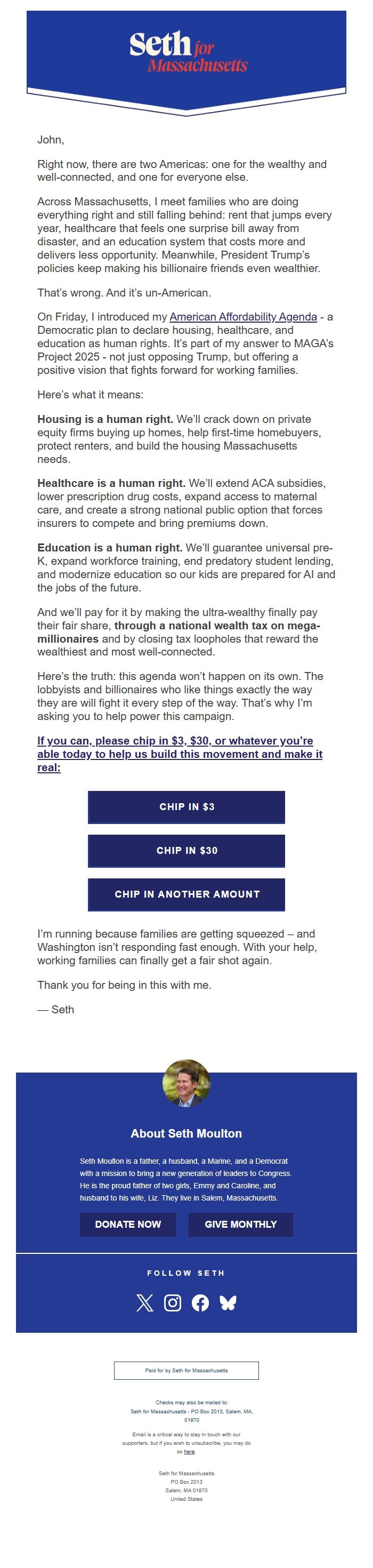Viewport: 373px width, 1568px height.
Task: Click DONATE NOW in the footer
Action: 128,1224
